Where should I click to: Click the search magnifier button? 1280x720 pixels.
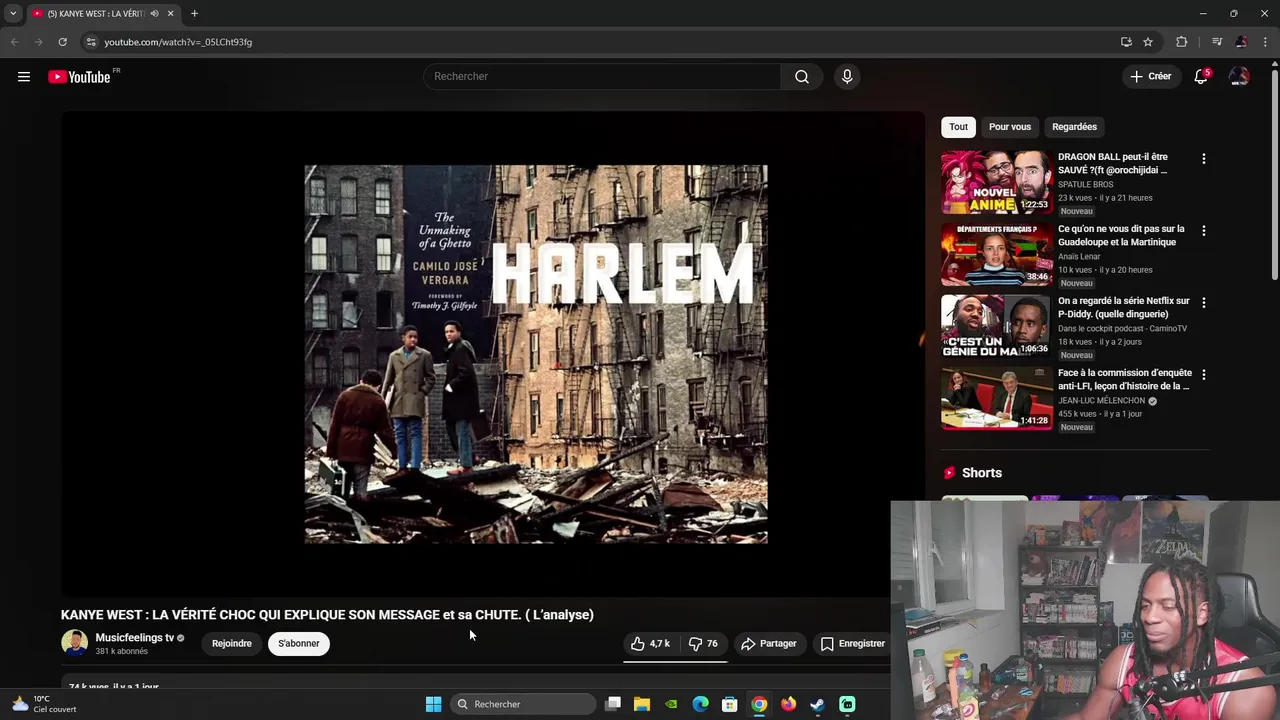(x=802, y=77)
